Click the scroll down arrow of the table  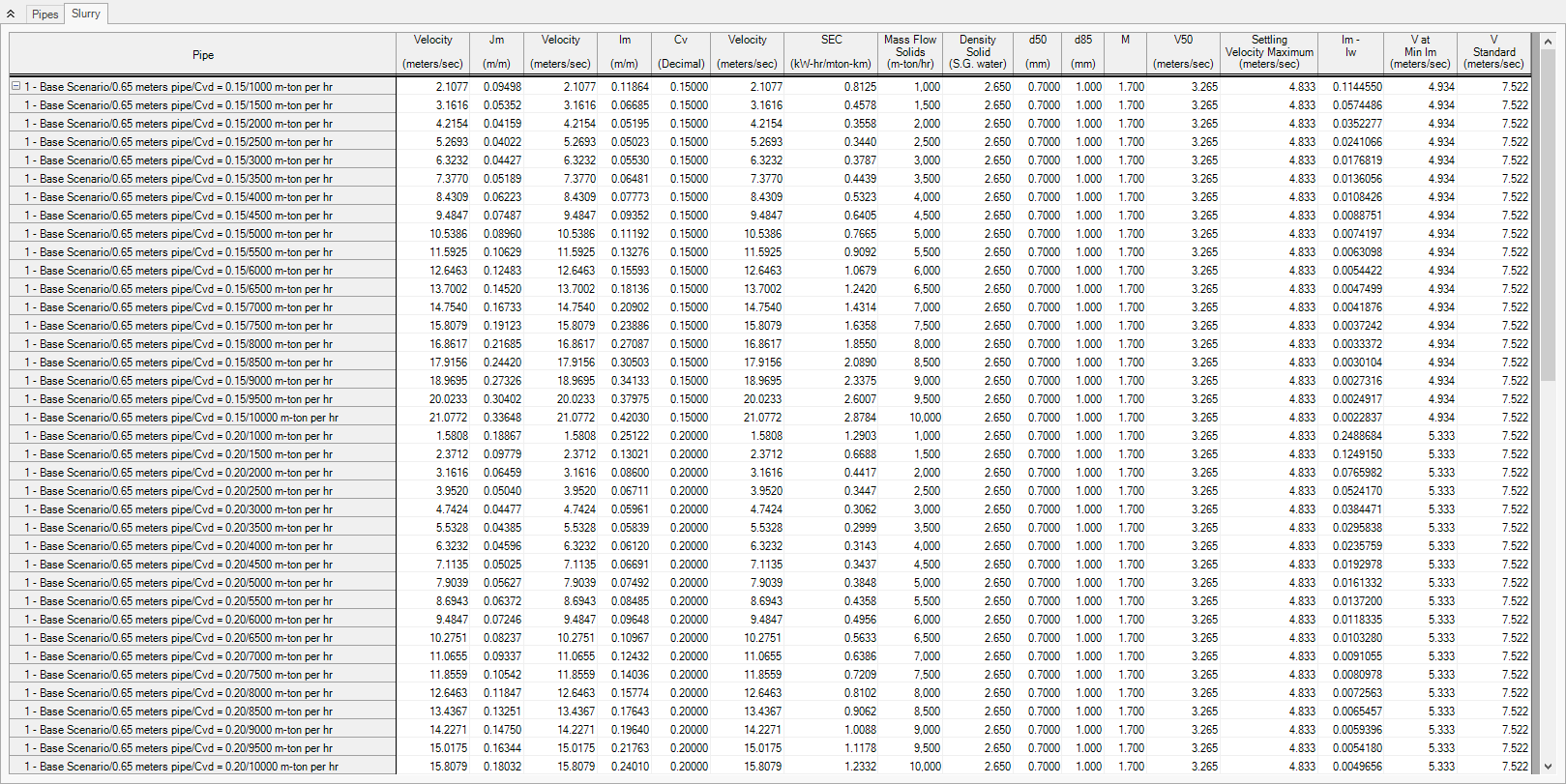coord(1548,766)
